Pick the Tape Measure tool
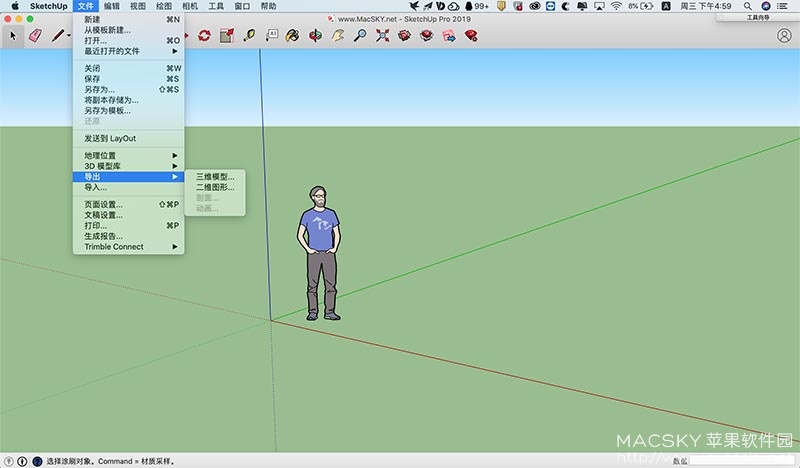The height and width of the screenshot is (468, 800). click(249, 35)
